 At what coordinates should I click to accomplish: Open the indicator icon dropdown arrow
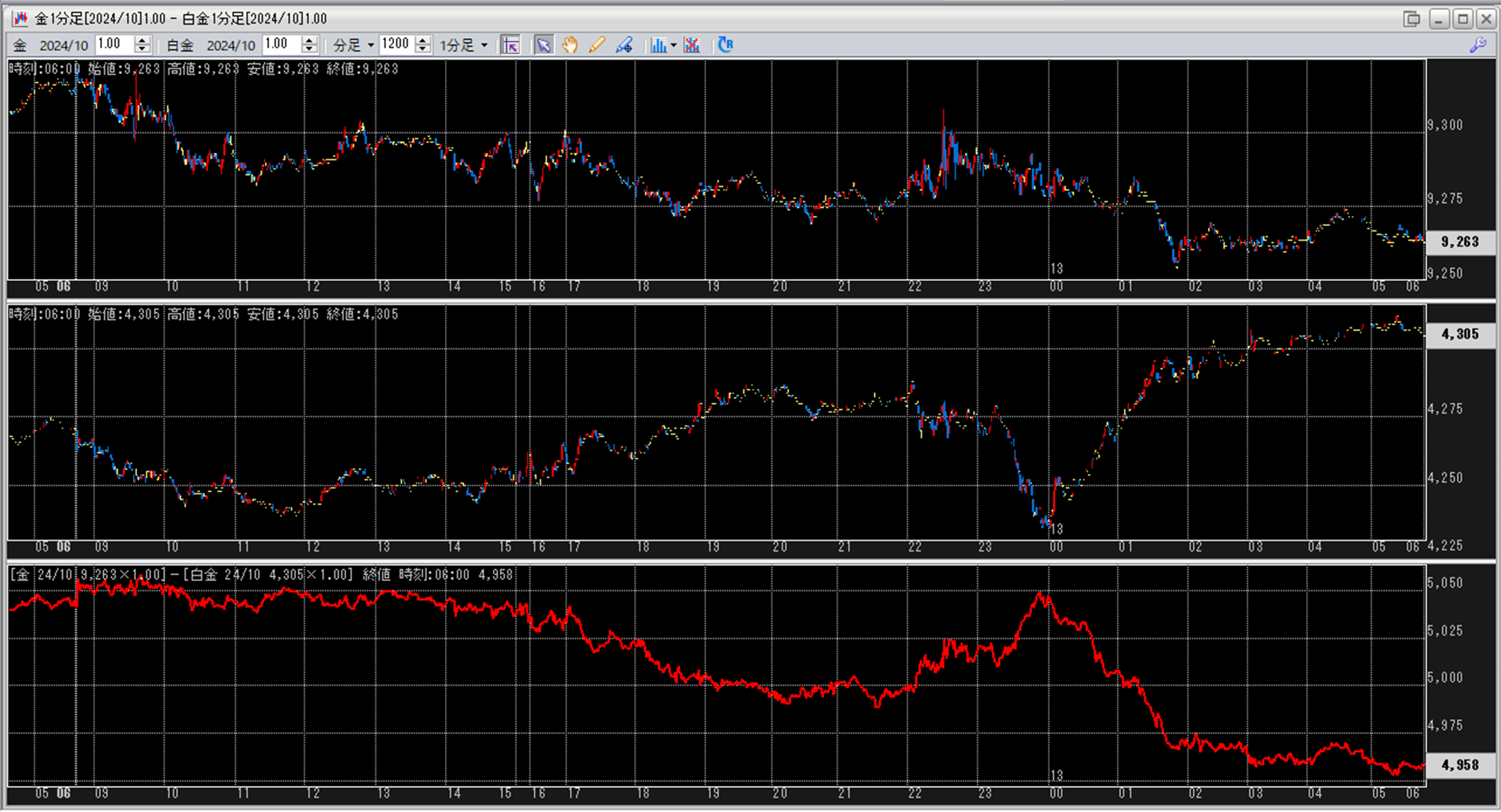tap(674, 46)
